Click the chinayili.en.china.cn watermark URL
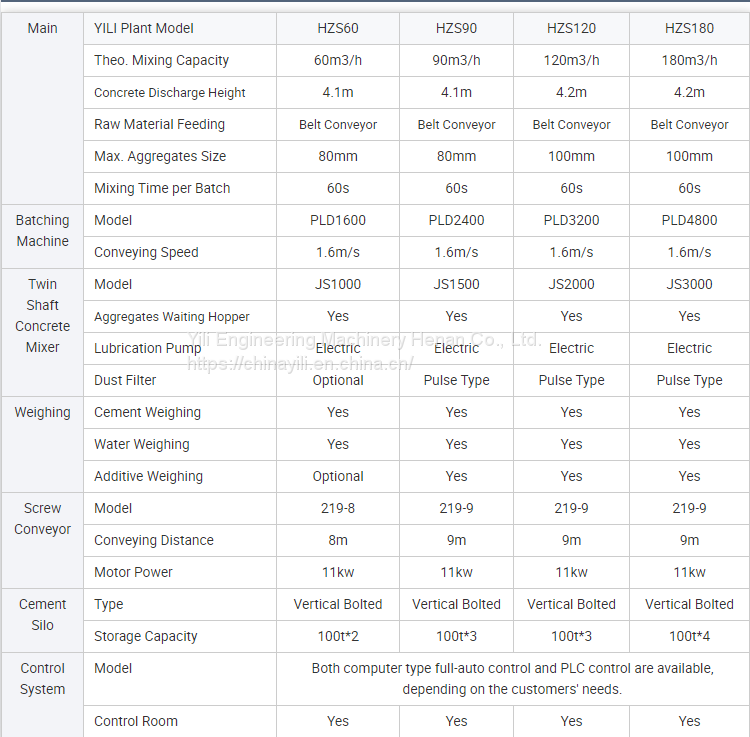Image resolution: width=750 pixels, height=737 pixels. pyautogui.click(x=300, y=364)
